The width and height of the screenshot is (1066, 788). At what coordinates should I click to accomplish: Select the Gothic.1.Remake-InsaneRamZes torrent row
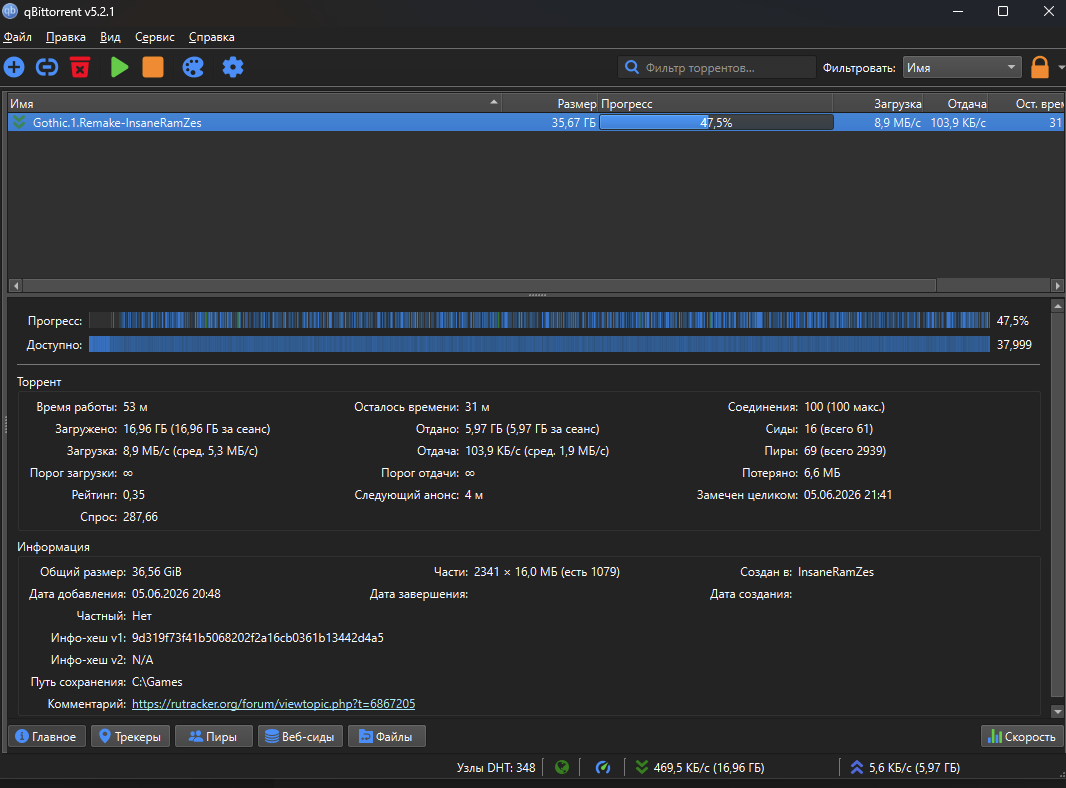point(536,122)
